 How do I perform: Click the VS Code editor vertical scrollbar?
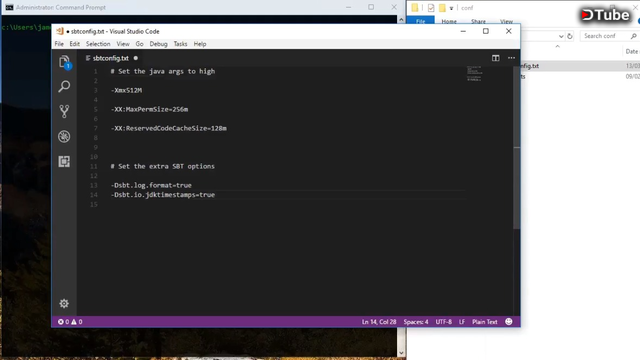coord(516,147)
